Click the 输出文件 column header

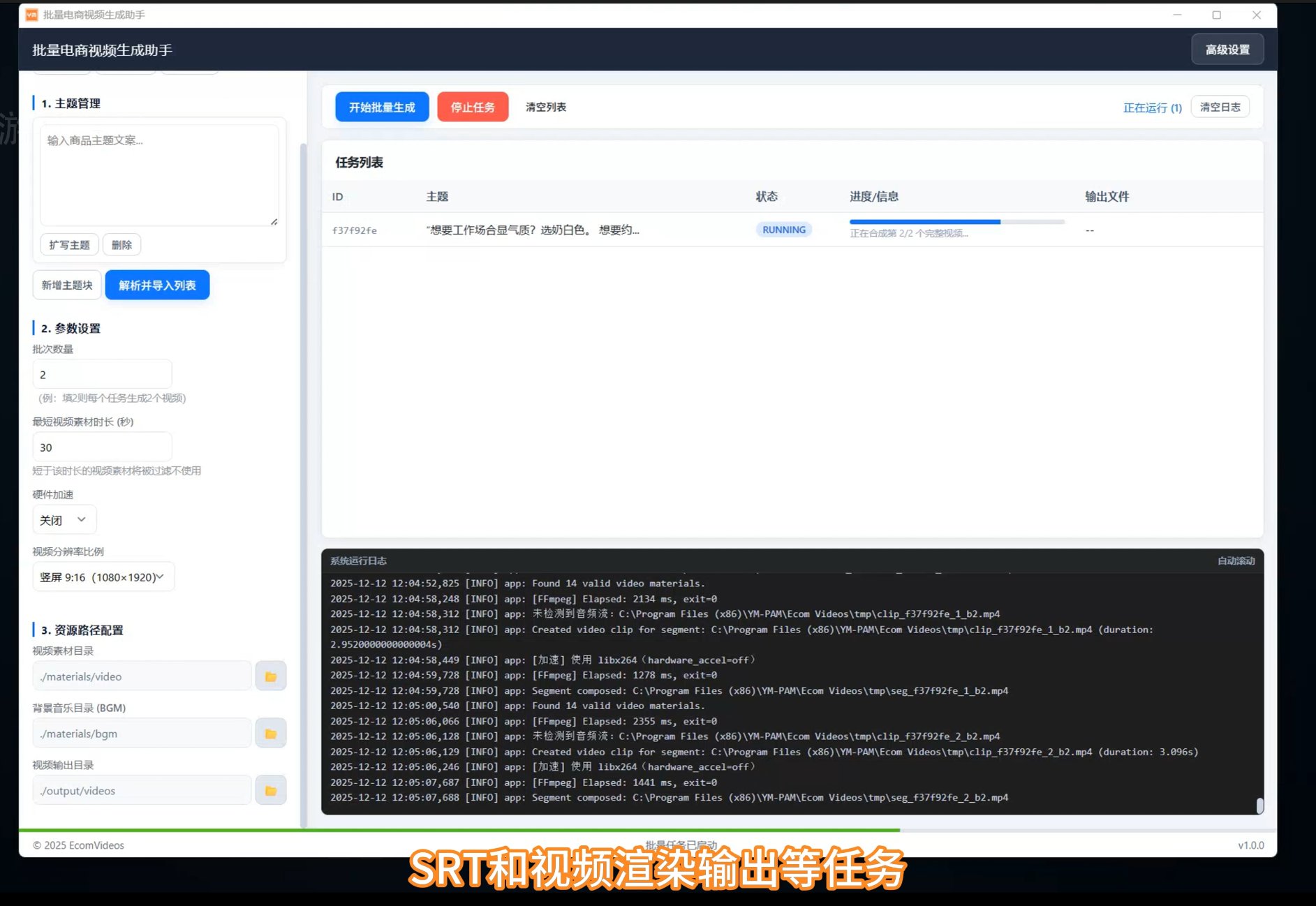(x=1107, y=197)
